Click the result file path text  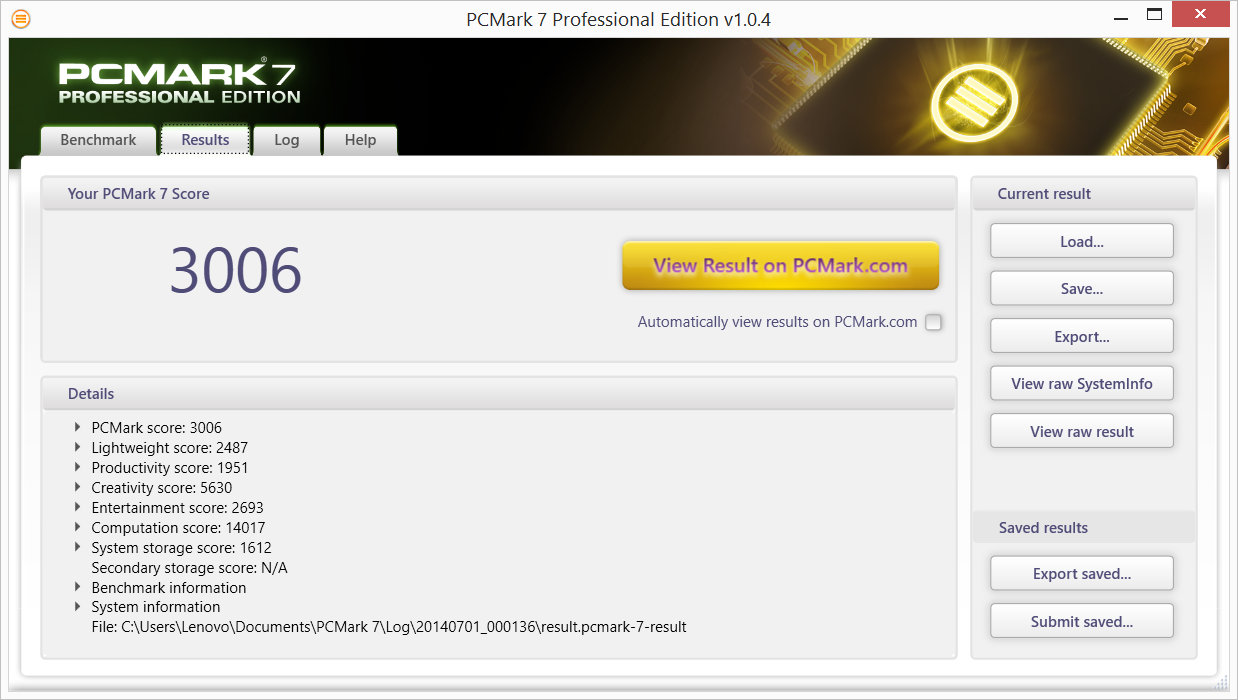point(389,627)
